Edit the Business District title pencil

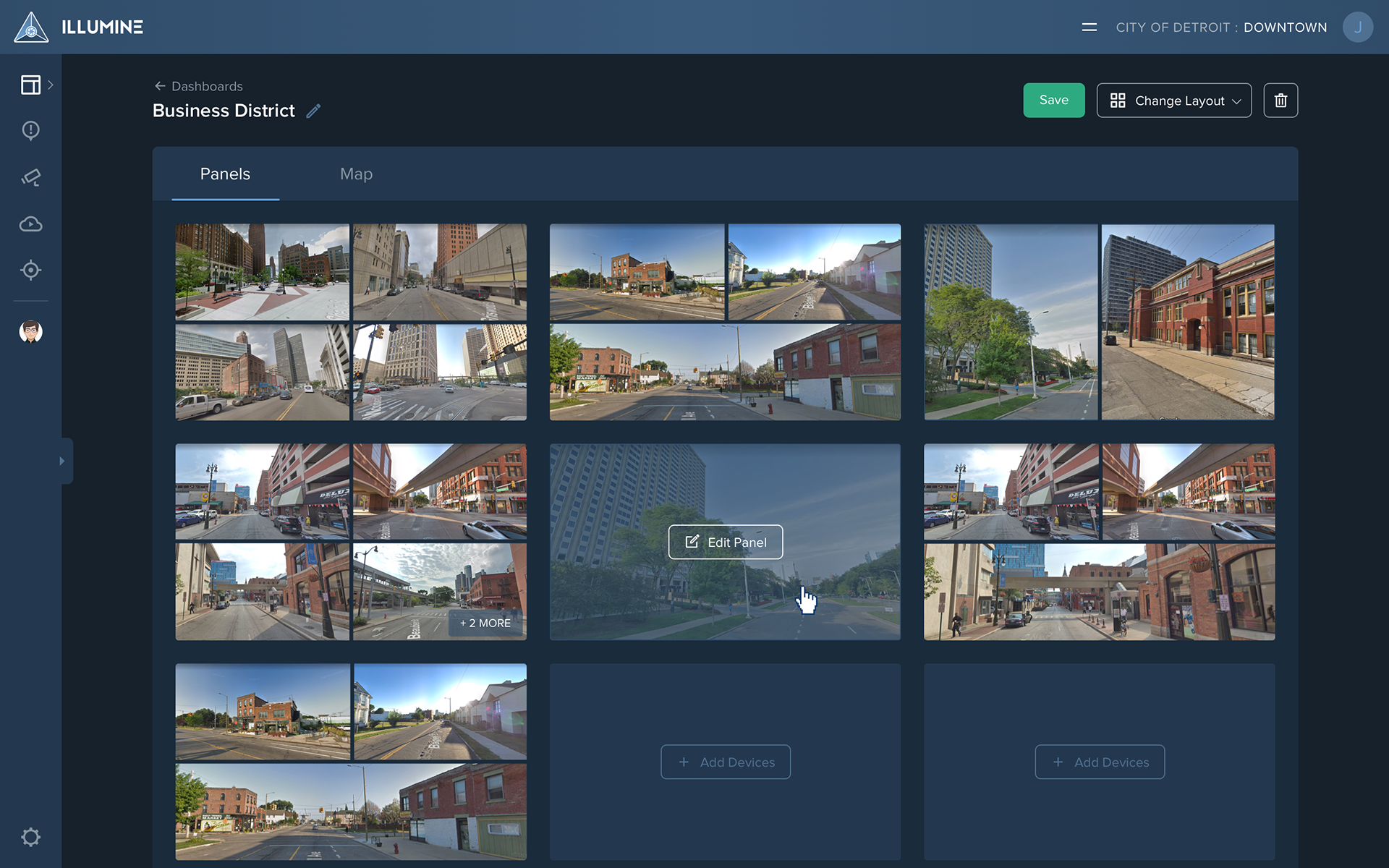[313, 111]
